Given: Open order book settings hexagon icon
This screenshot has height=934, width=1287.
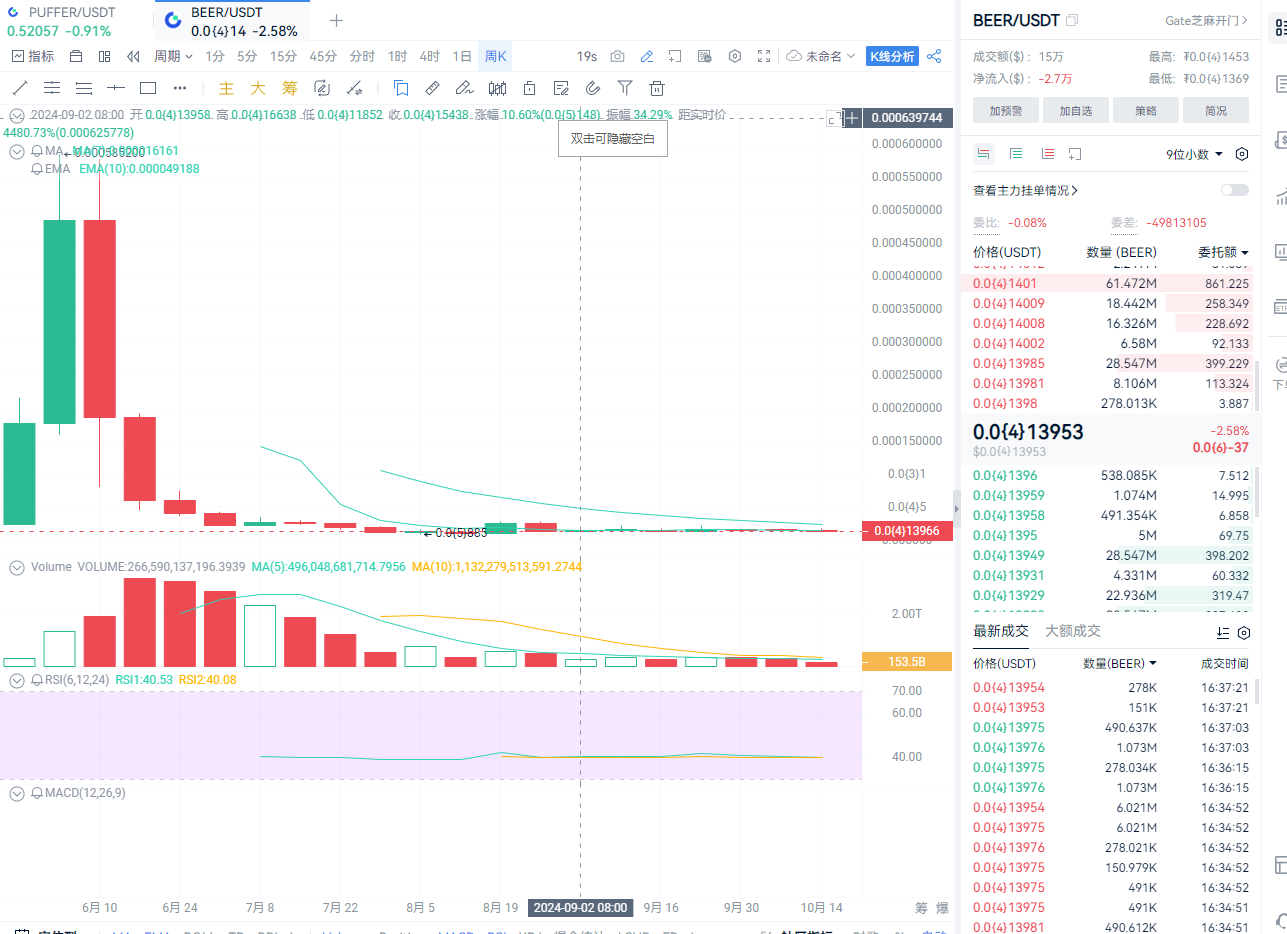Looking at the screenshot, I should coord(1242,154).
